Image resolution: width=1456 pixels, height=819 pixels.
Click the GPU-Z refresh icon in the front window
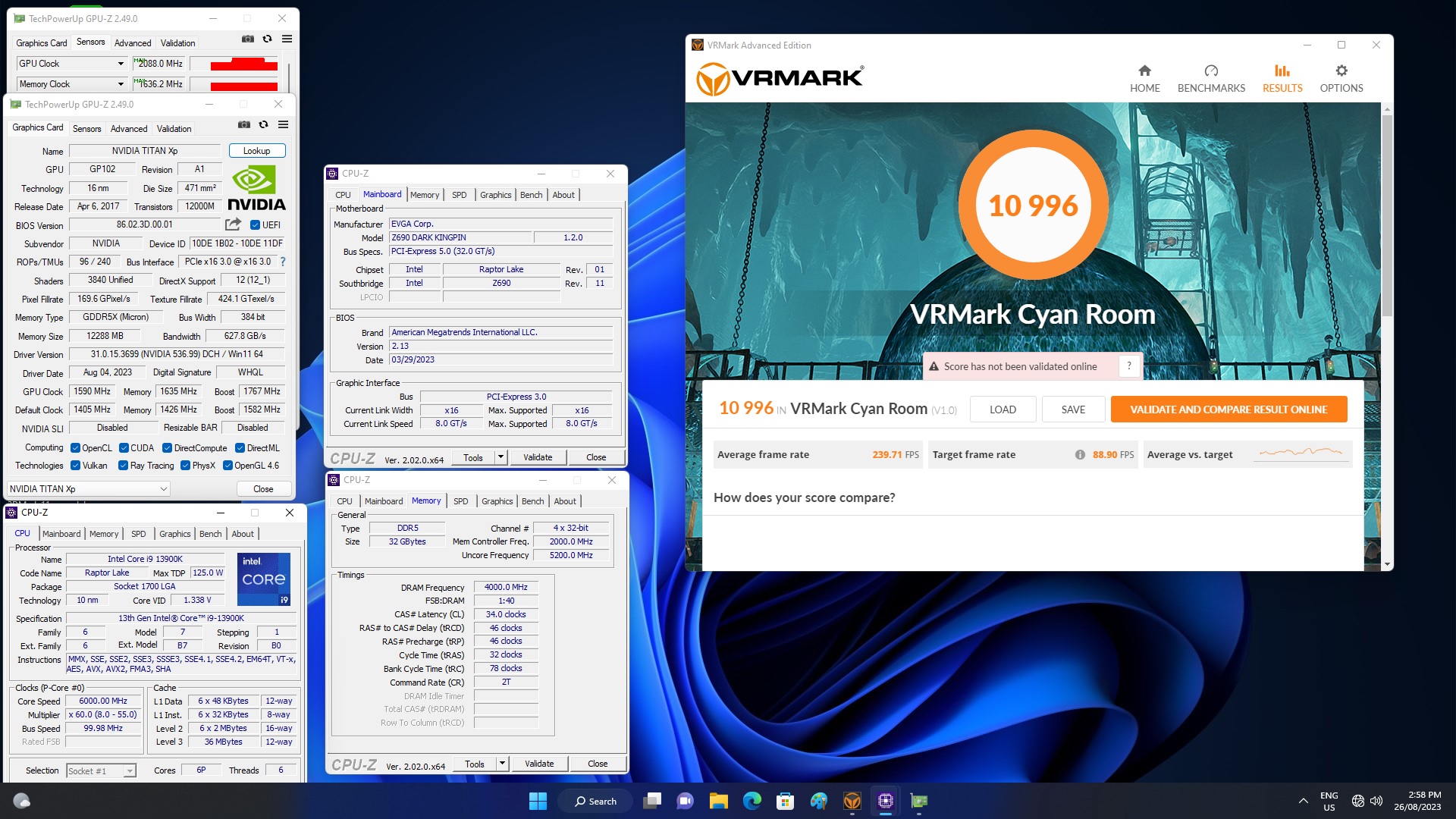point(263,124)
